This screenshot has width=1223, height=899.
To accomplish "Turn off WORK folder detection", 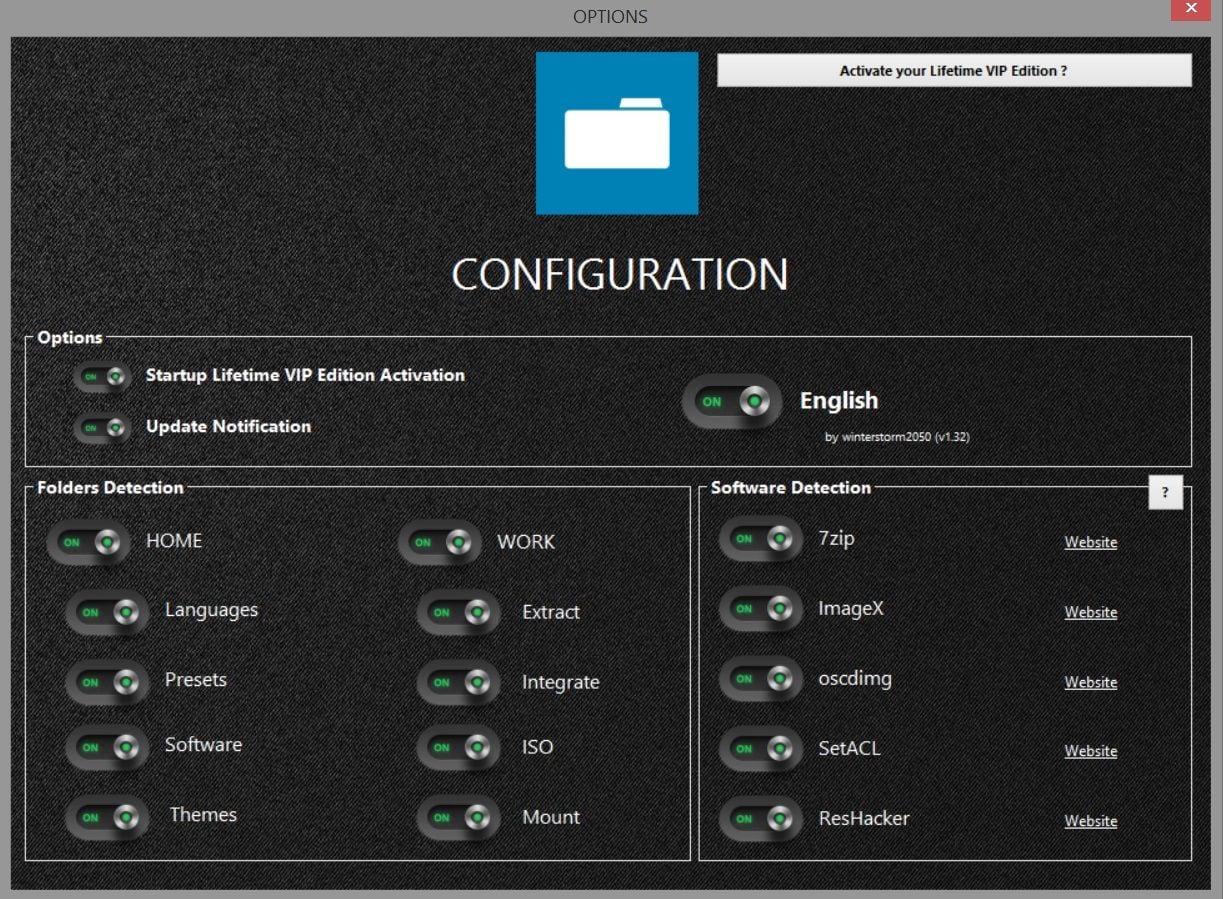I will [x=440, y=543].
